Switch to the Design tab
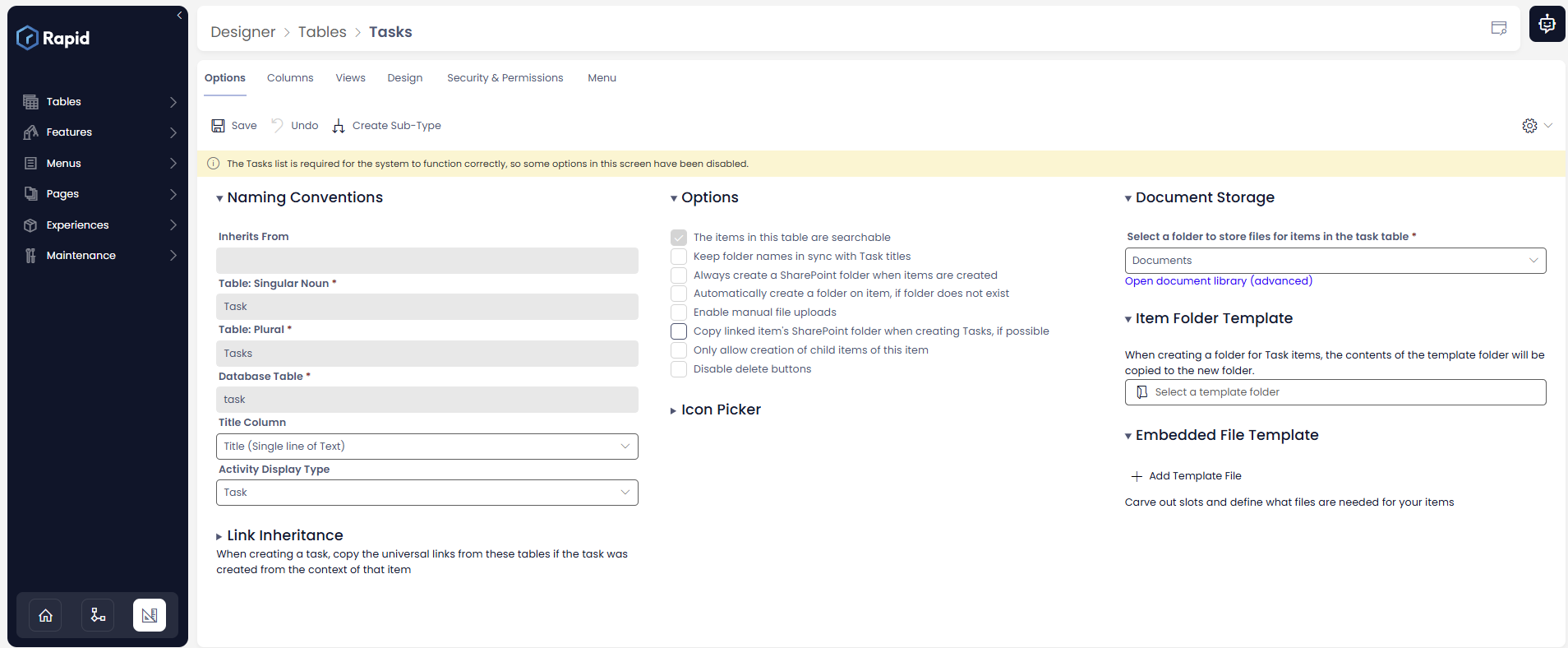The width and height of the screenshot is (1568, 648). 405,78
